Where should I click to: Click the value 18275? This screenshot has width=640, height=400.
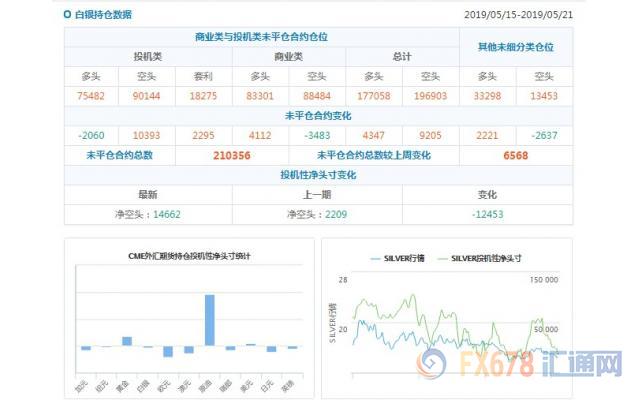(x=203, y=96)
